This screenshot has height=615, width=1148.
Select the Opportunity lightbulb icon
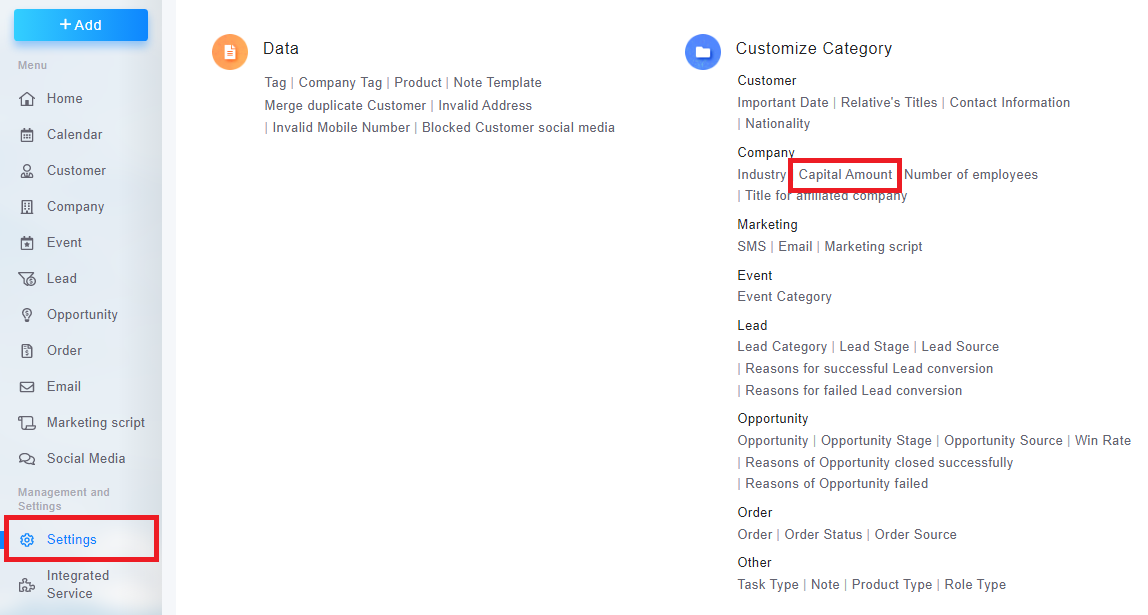click(x=27, y=315)
